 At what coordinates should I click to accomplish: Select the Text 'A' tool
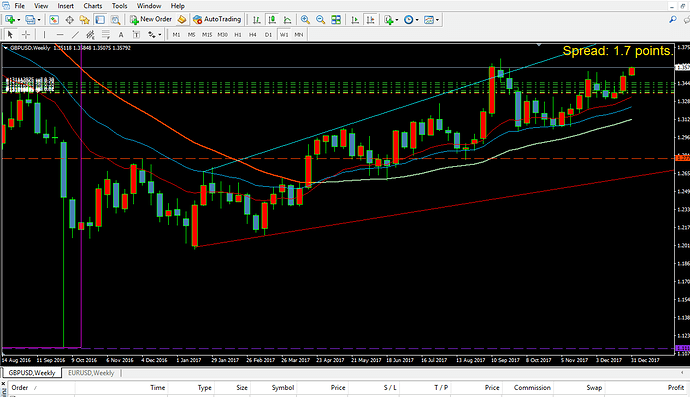(121, 34)
